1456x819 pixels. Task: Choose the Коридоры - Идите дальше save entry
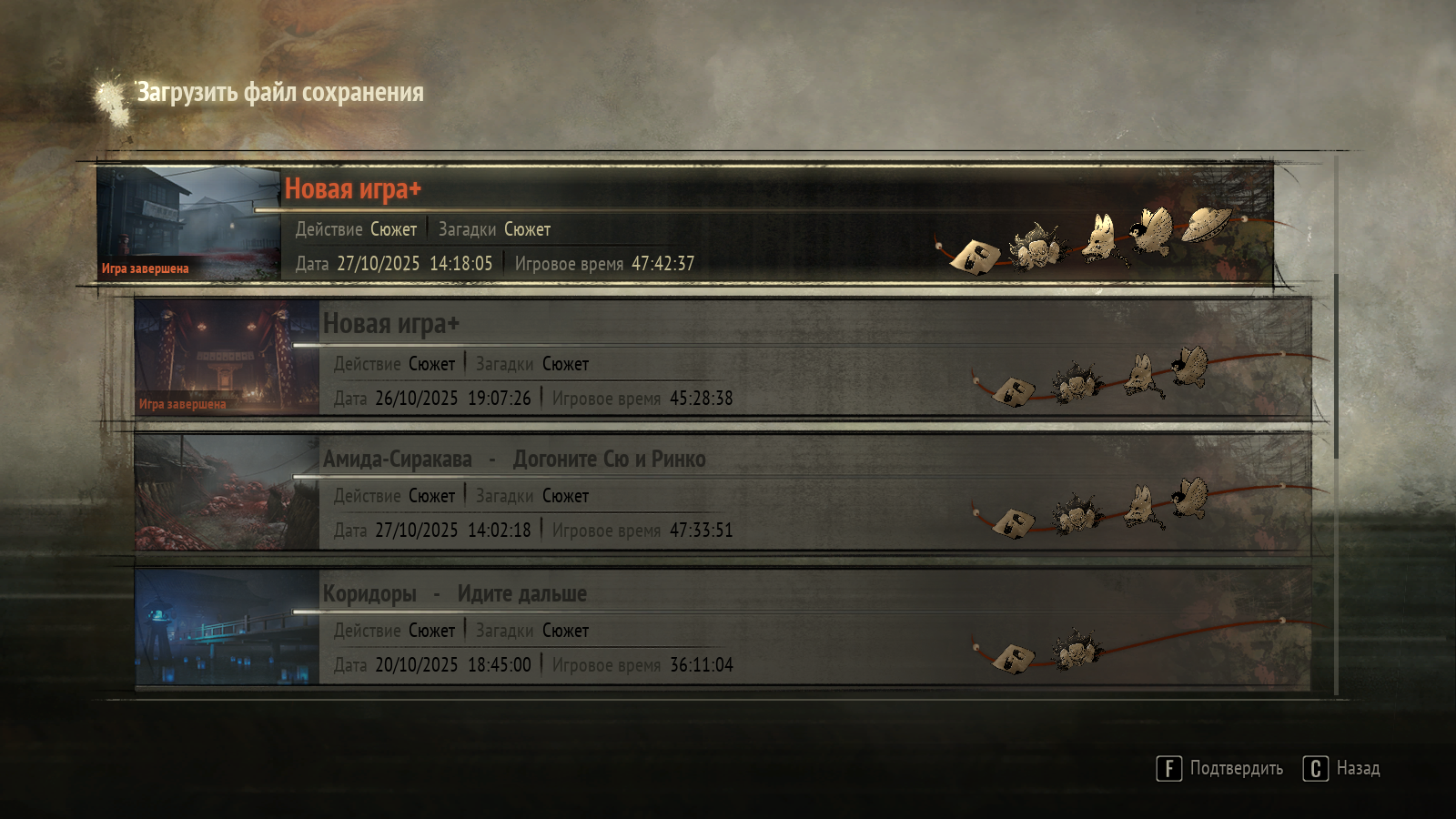click(x=723, y=627)
